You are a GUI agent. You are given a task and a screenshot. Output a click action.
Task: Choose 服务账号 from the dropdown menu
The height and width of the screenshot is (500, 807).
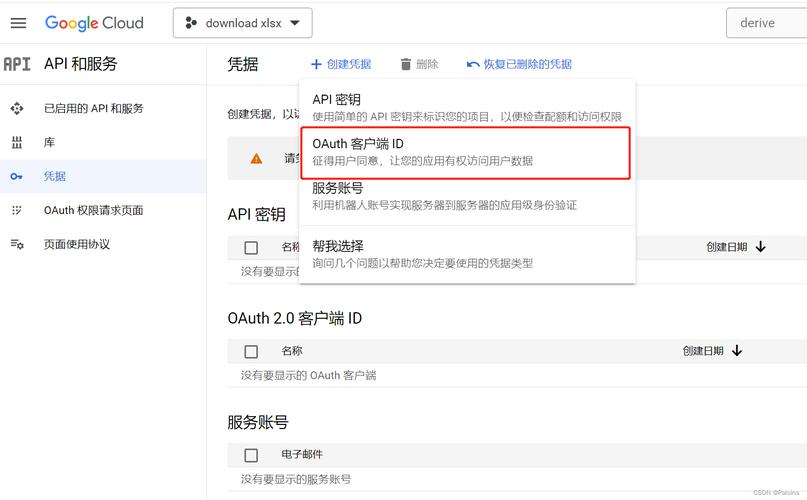click(x=467, y=196)
